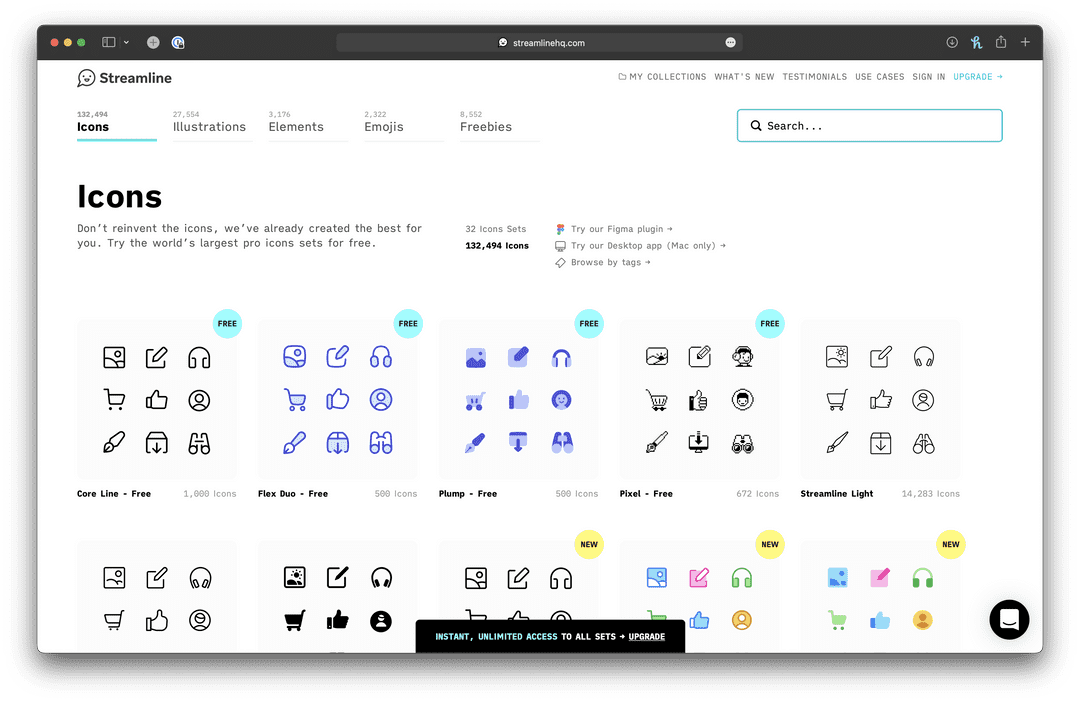Viewport: 1080px width, 702px height.
Task: Click the shopping cart icon in Flex Duo set
Action: click(295, 399)
